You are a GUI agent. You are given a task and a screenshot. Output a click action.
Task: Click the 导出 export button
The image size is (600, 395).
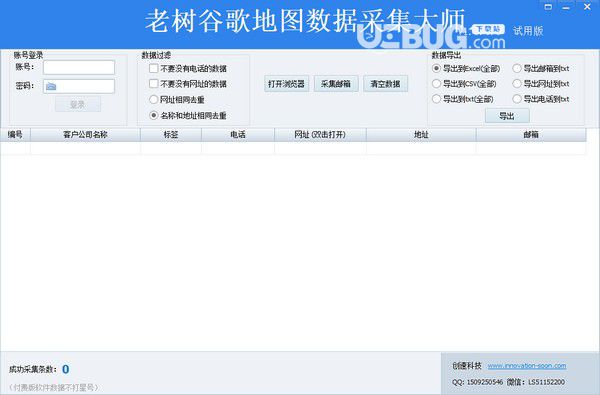point(507,116)
